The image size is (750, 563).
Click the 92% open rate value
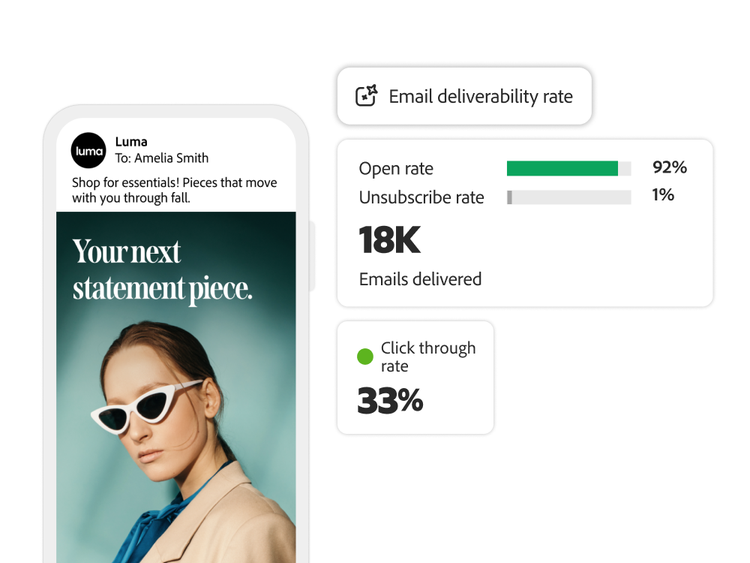[x=669, y=168]
